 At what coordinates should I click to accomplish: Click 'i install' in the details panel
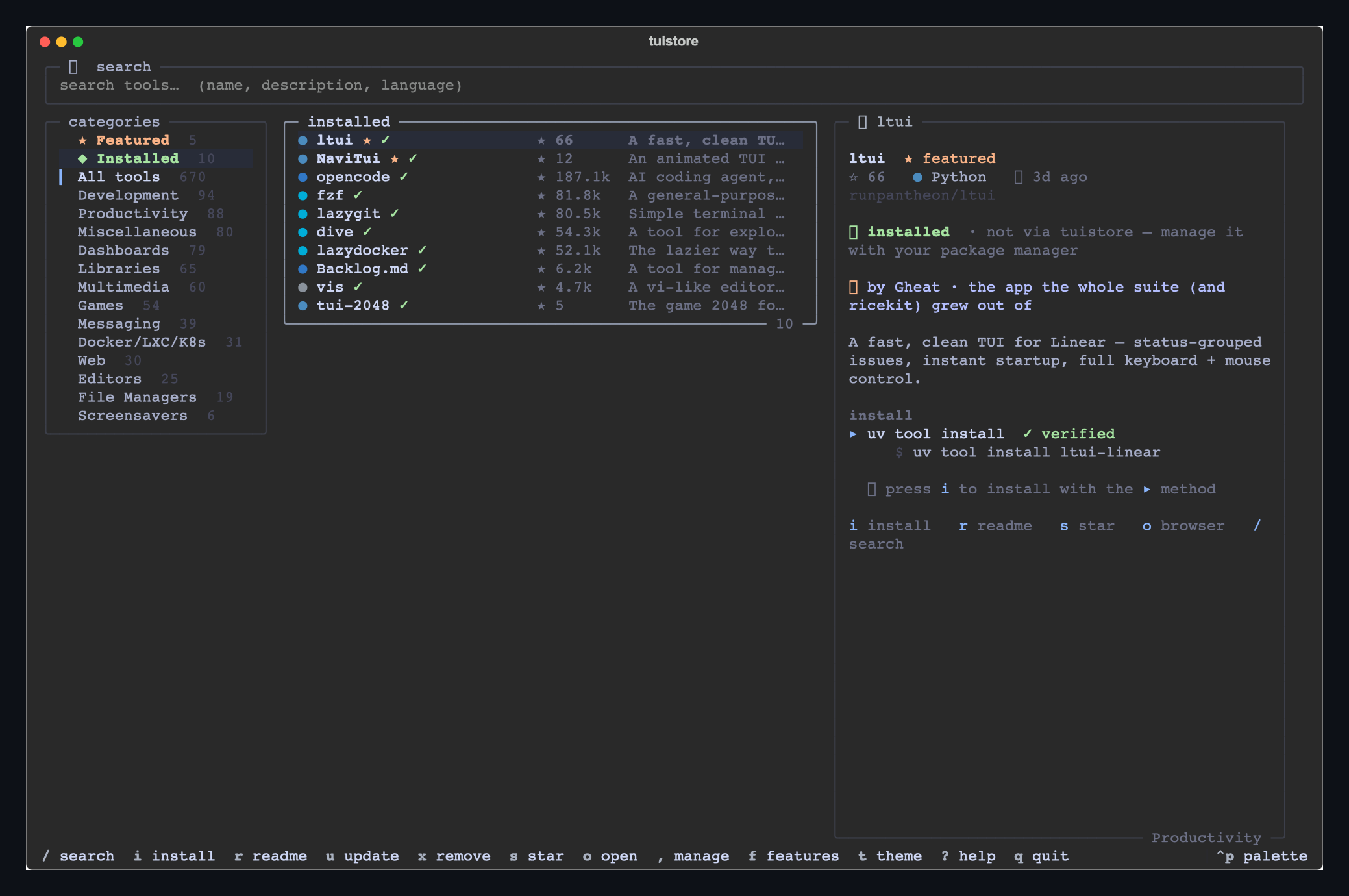[x=889, y=525]
